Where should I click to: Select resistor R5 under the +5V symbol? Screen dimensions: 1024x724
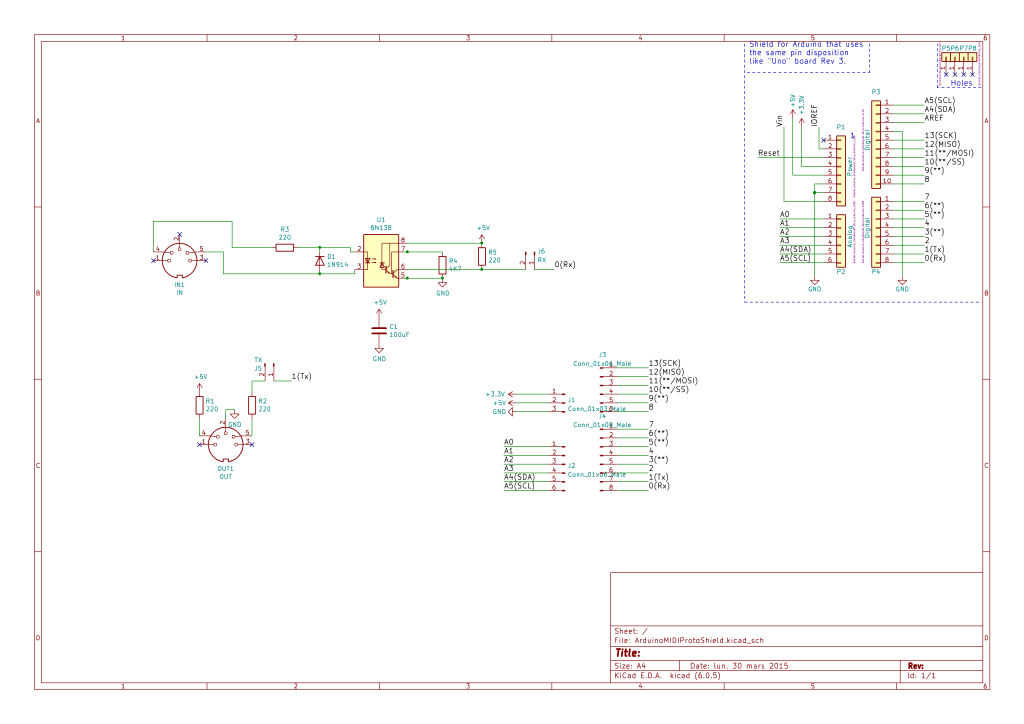coord(482,257)
